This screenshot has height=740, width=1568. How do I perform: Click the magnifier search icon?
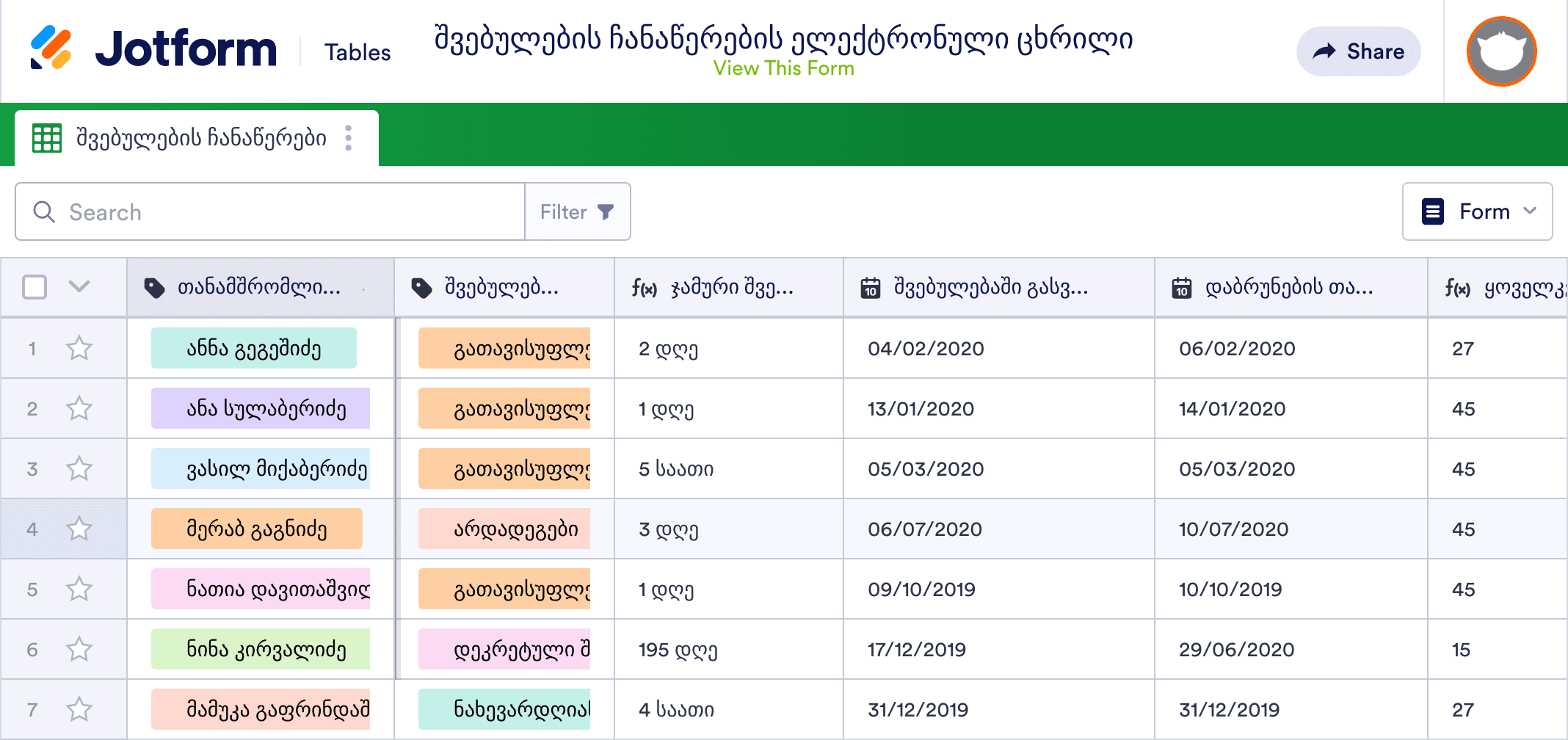44,212
